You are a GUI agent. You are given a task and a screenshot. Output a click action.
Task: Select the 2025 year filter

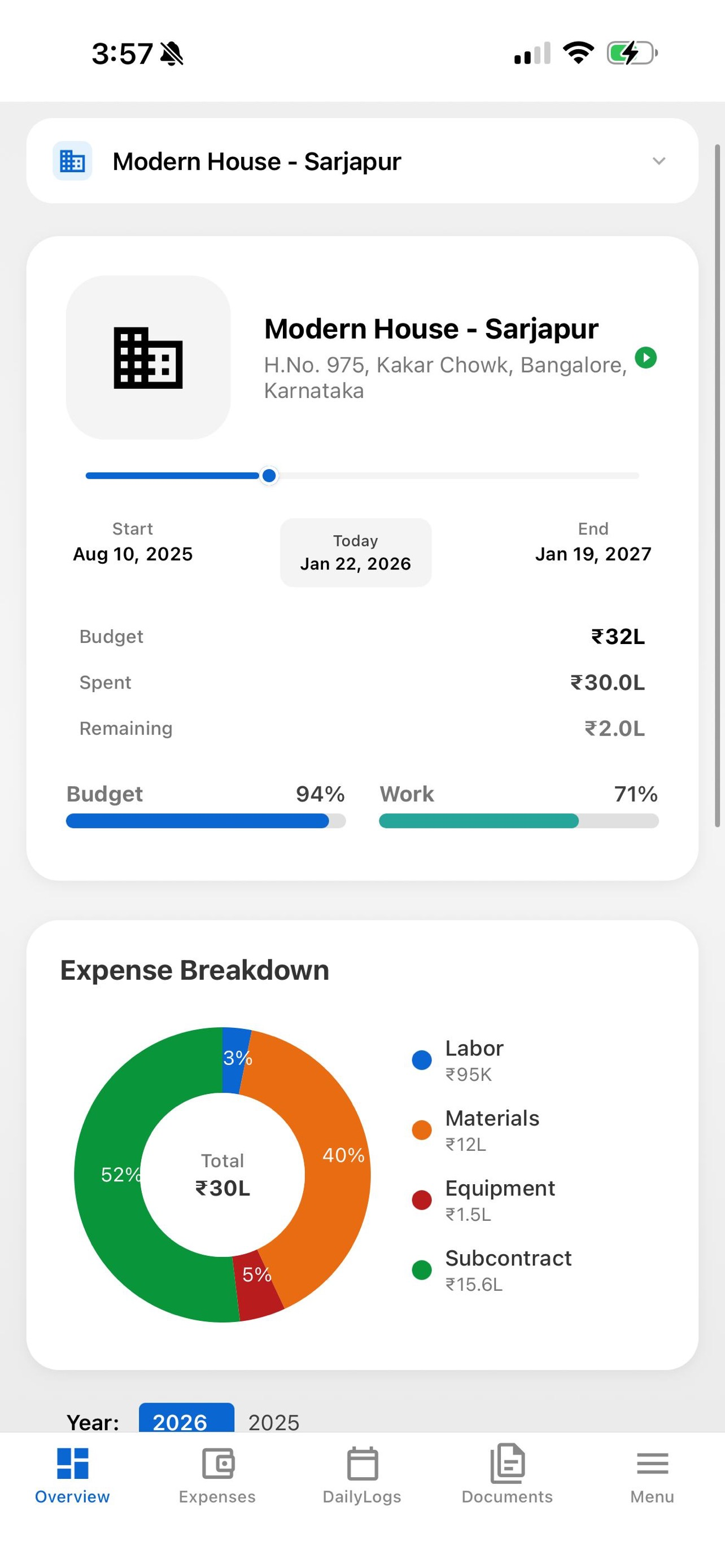click(x=274, y=1422)
